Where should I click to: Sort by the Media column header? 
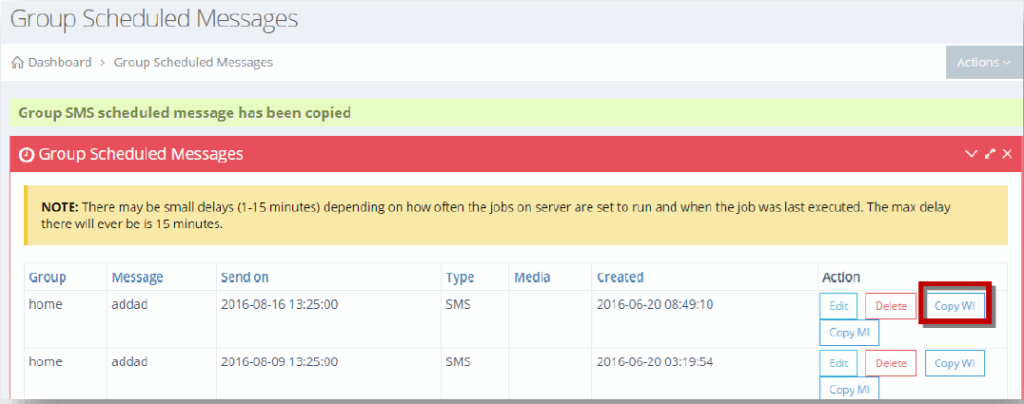click(x=532, y=277)
